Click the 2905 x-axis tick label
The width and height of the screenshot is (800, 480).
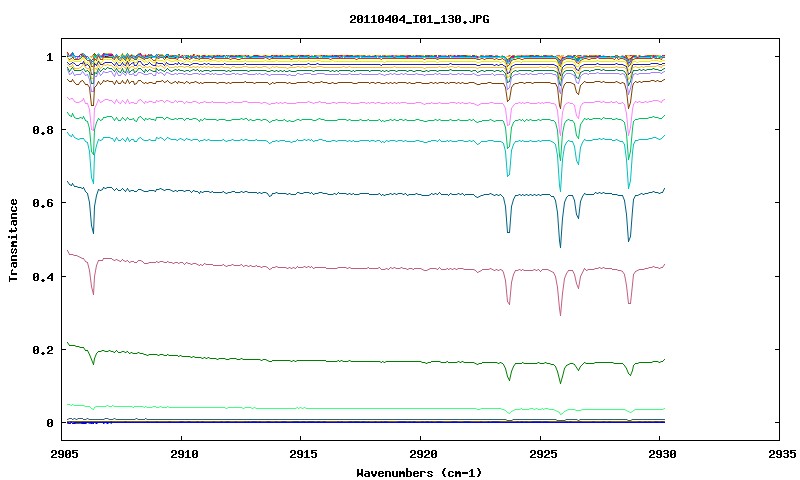pos(65,454)
